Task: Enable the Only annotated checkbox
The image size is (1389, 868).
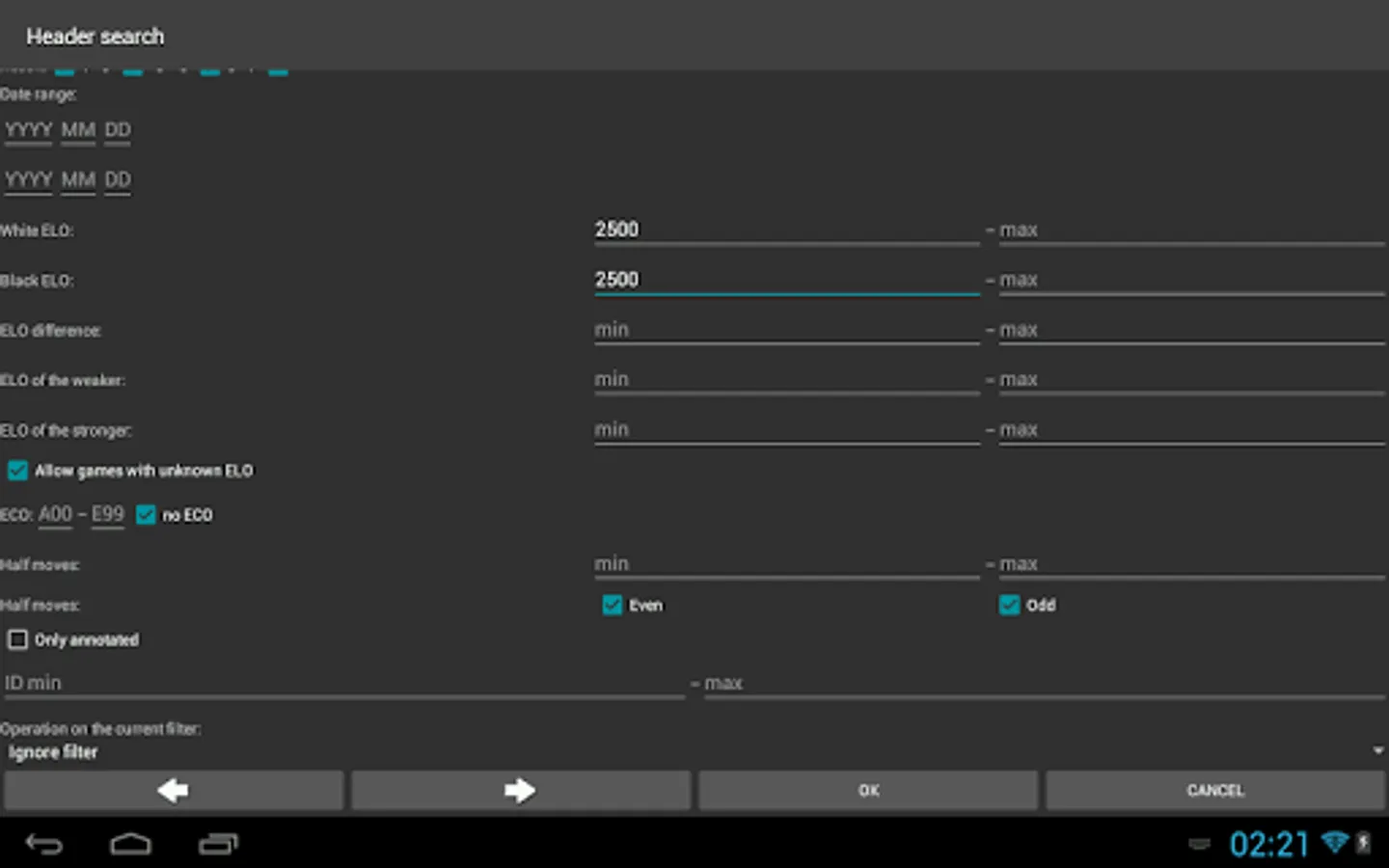Action: pyautogui.click(x=17, y=639)
